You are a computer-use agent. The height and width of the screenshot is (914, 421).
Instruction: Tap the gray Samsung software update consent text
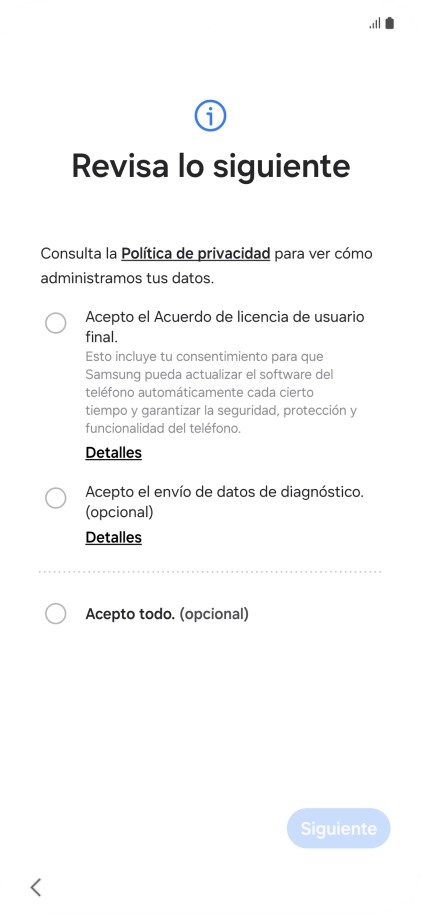point(221,392)
